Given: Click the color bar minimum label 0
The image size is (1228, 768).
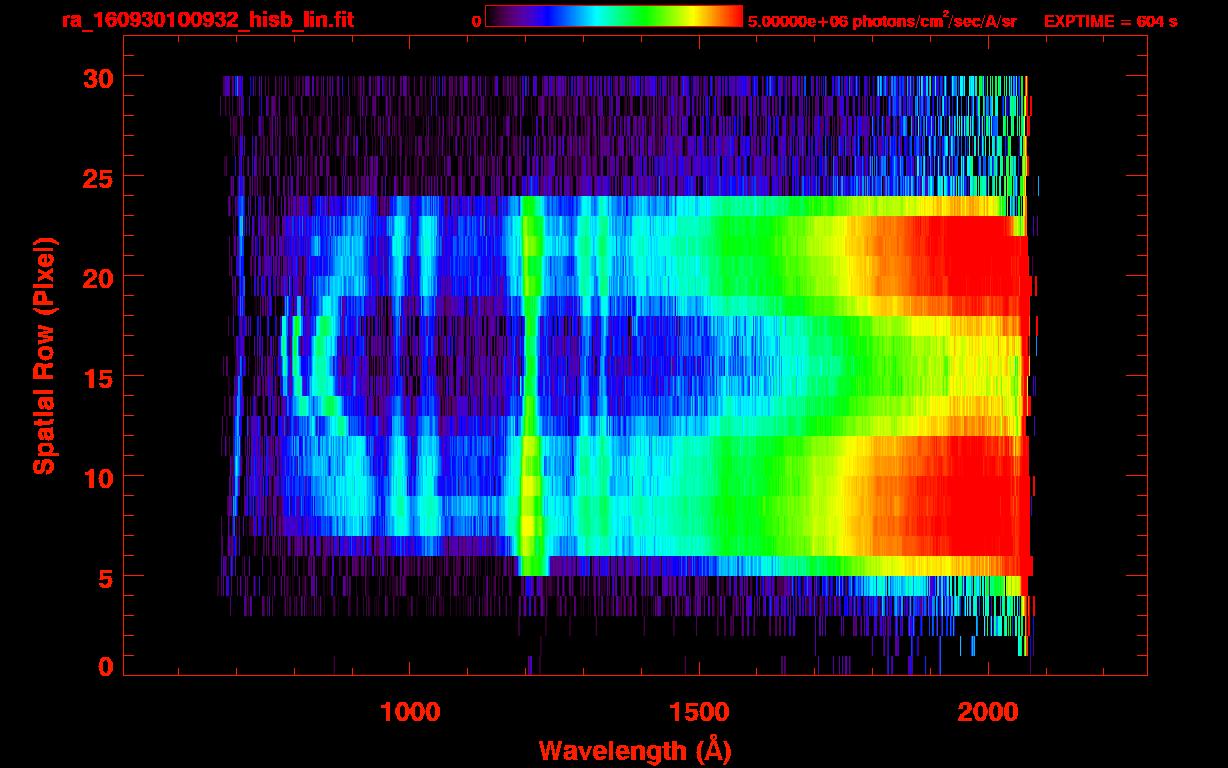Looking at the screenshot, I should click(x=476, y=21).
